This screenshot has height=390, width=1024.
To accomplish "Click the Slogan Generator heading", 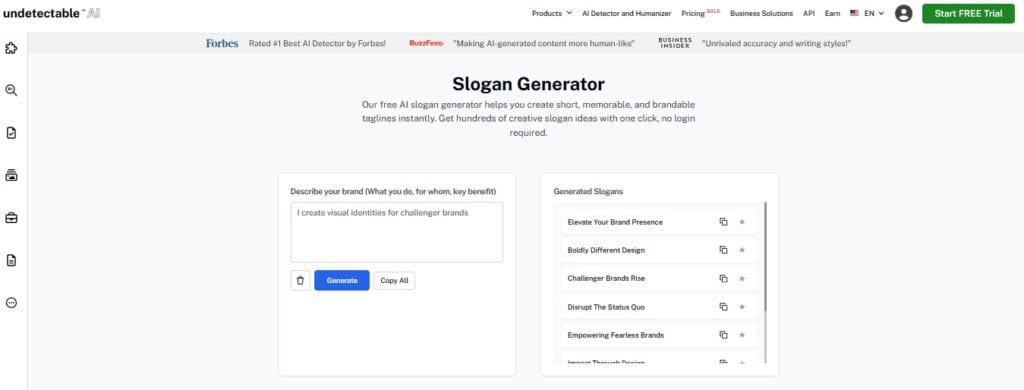I will point(528,84).
